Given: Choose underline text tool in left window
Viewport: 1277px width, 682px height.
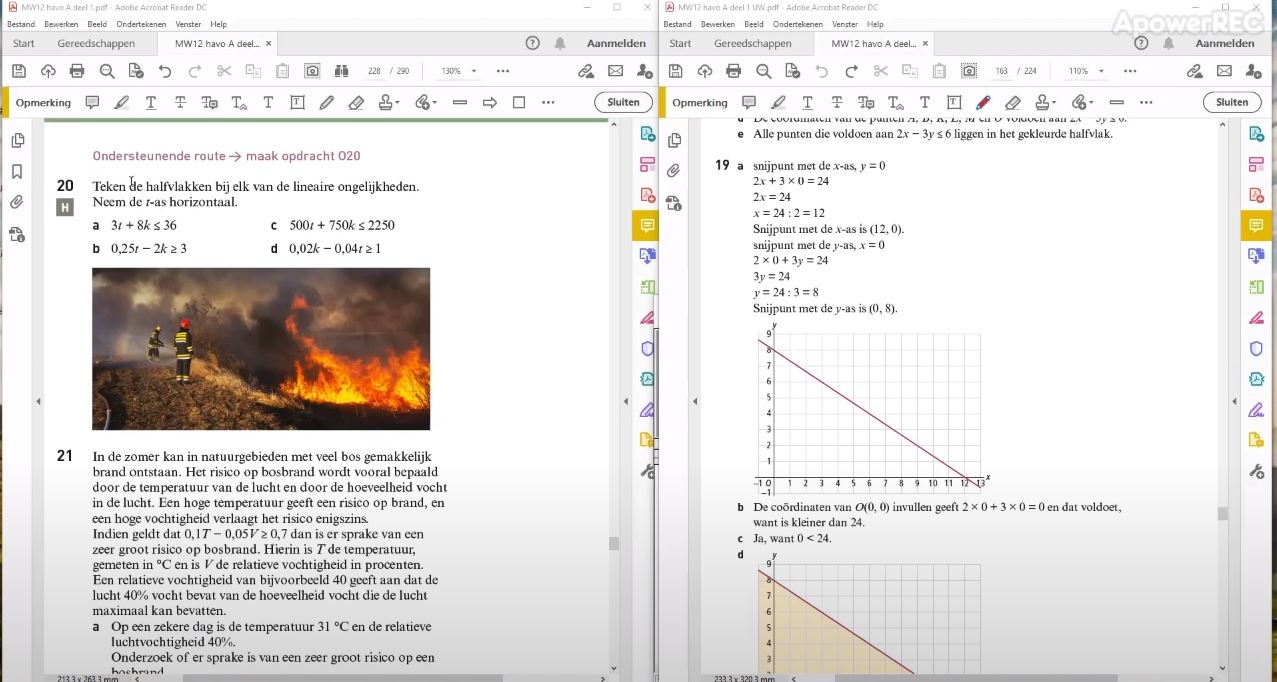Looking at the screenshot, I should [x=151, y=102].
